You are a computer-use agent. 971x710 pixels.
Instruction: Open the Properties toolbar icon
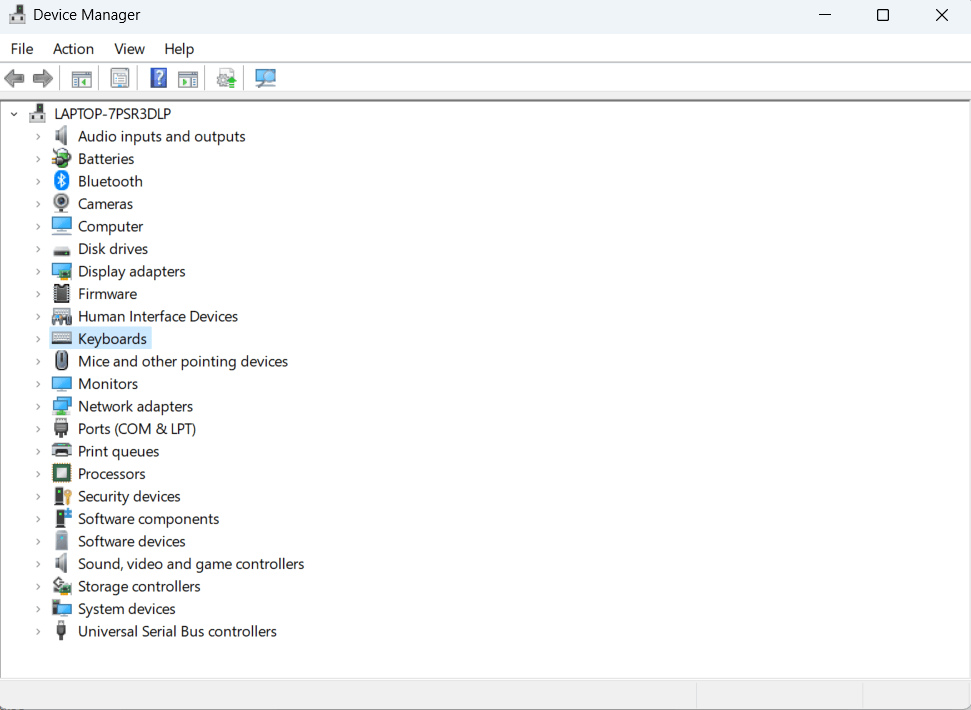tap(120, 78)
